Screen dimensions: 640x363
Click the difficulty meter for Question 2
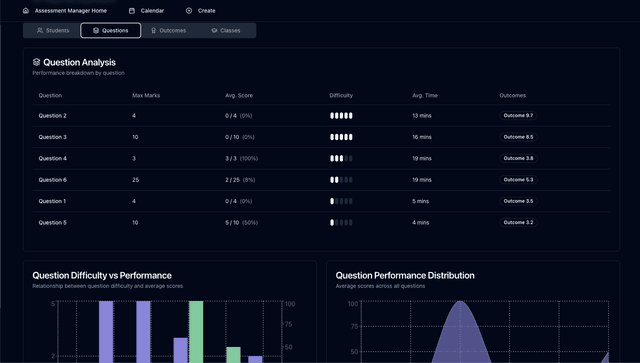pyautogui.click(x=341, y=116)
